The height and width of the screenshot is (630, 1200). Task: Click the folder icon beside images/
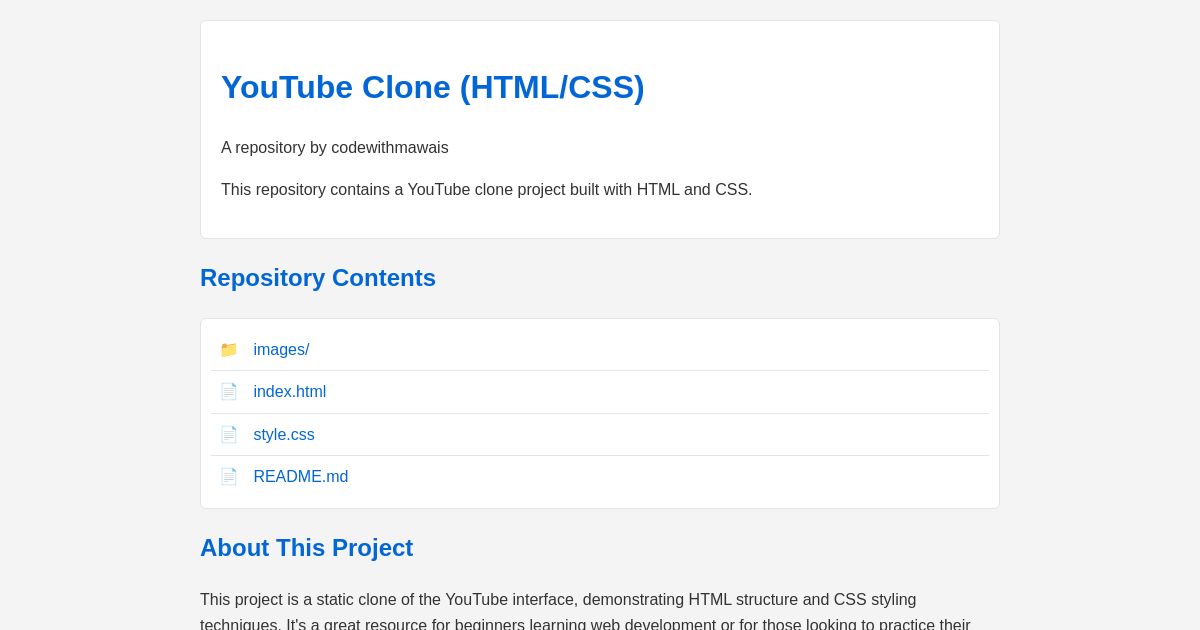[229, 349]
